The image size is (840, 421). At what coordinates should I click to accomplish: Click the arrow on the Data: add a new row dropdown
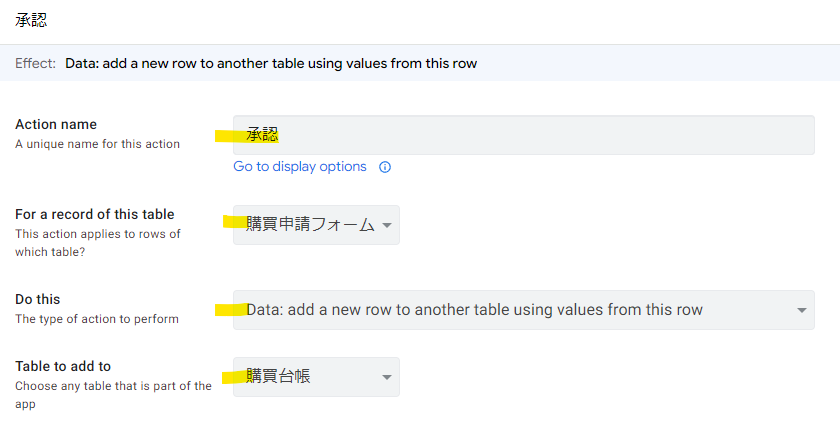pyautogui.click(x=802, y=310)
